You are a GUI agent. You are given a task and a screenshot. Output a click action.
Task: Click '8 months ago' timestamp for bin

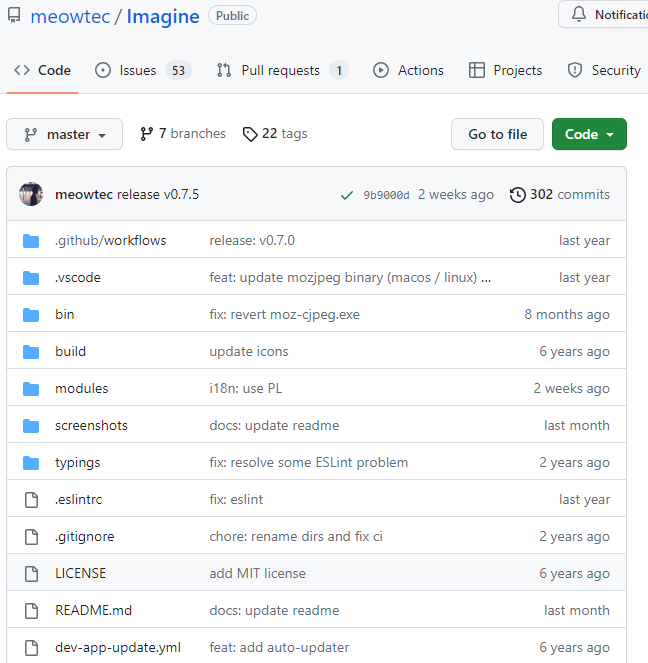click(567, 315)
